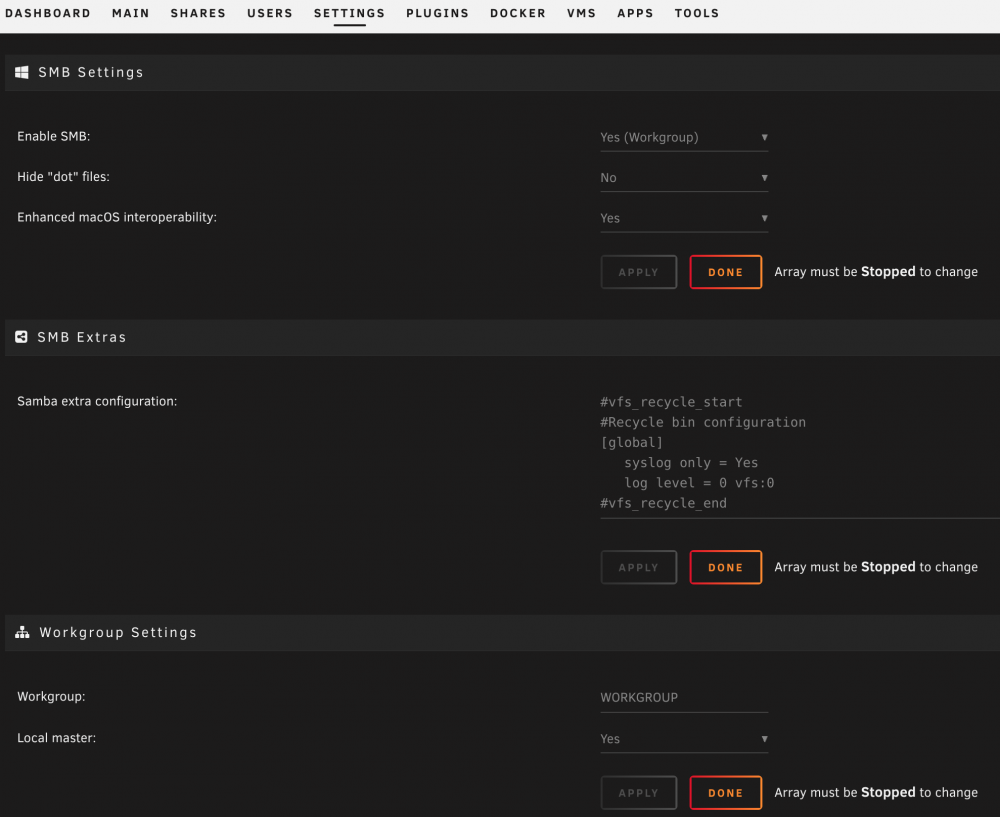
Task: Go to the Apps tab
Action: [x=635, y=13]
